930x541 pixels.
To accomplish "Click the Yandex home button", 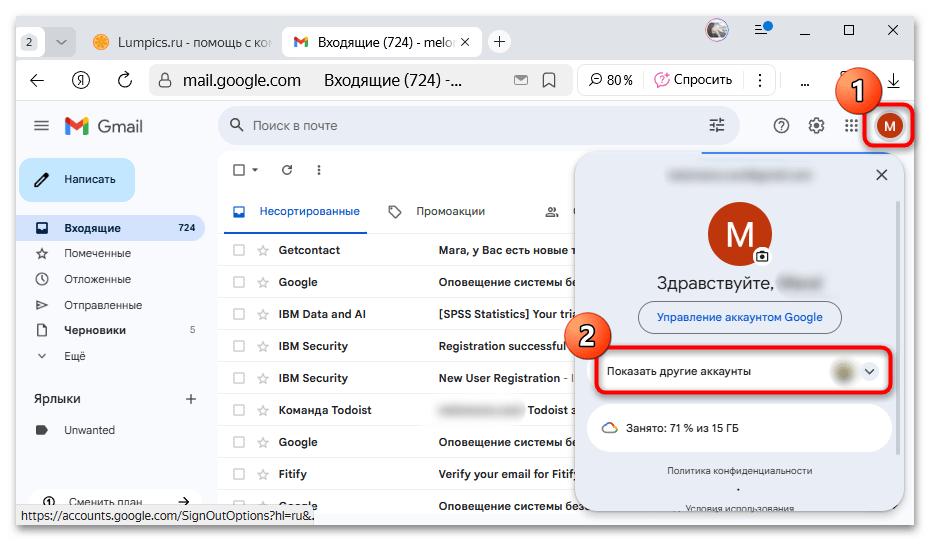I will [81, 80].
